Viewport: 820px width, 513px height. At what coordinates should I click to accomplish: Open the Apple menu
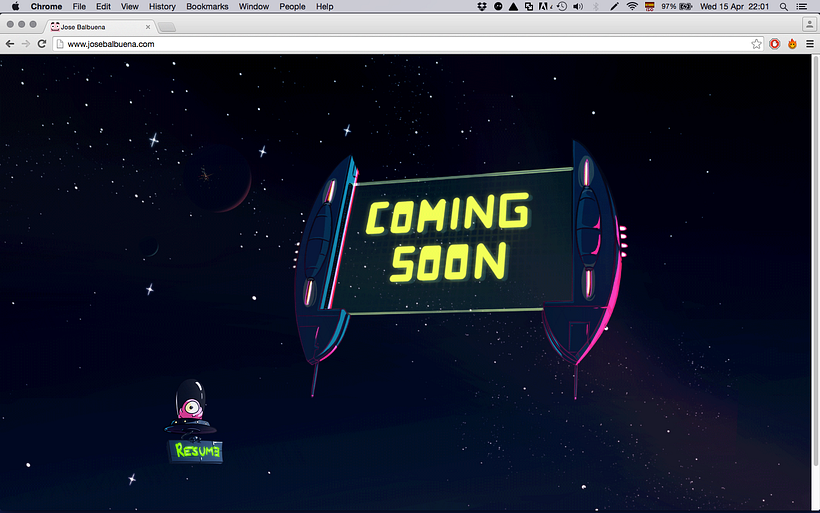point(15,6)
